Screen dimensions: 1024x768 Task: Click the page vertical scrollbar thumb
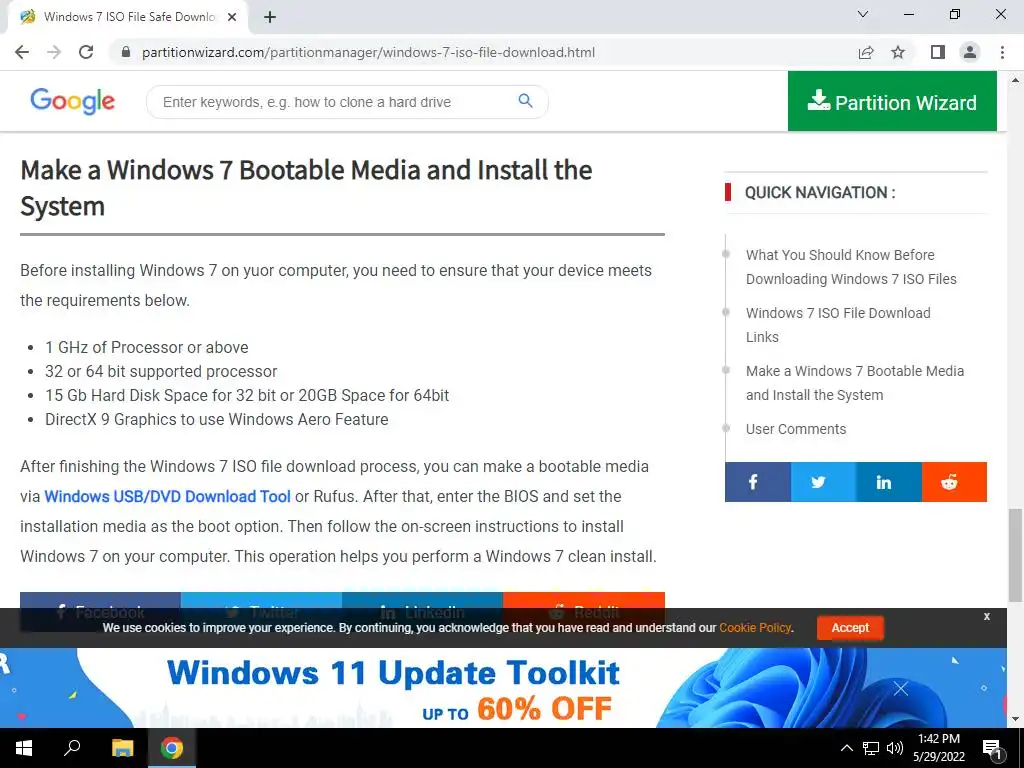(x=1015, y=555)
